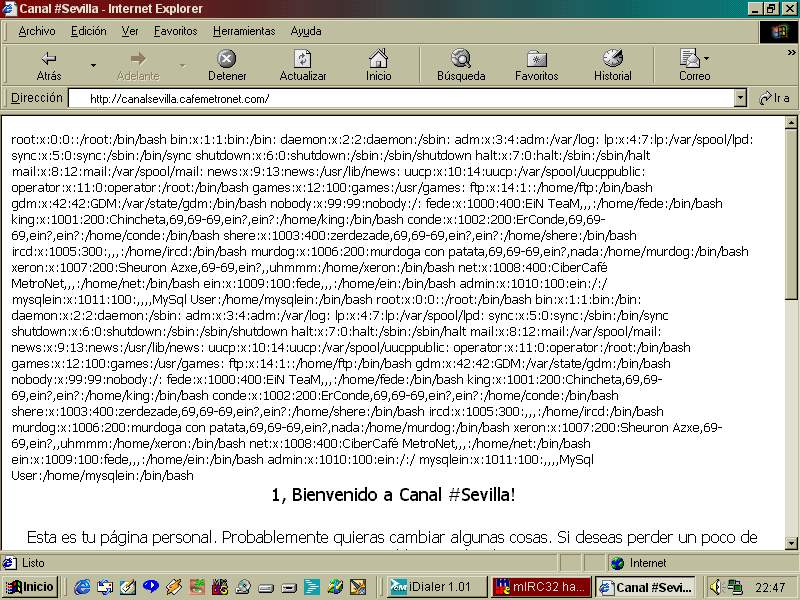This screenshot has width=800, height=600.
Task: Expand the Correo dropdown arrow
Action: pyautogui.click(x=707, y=58)
